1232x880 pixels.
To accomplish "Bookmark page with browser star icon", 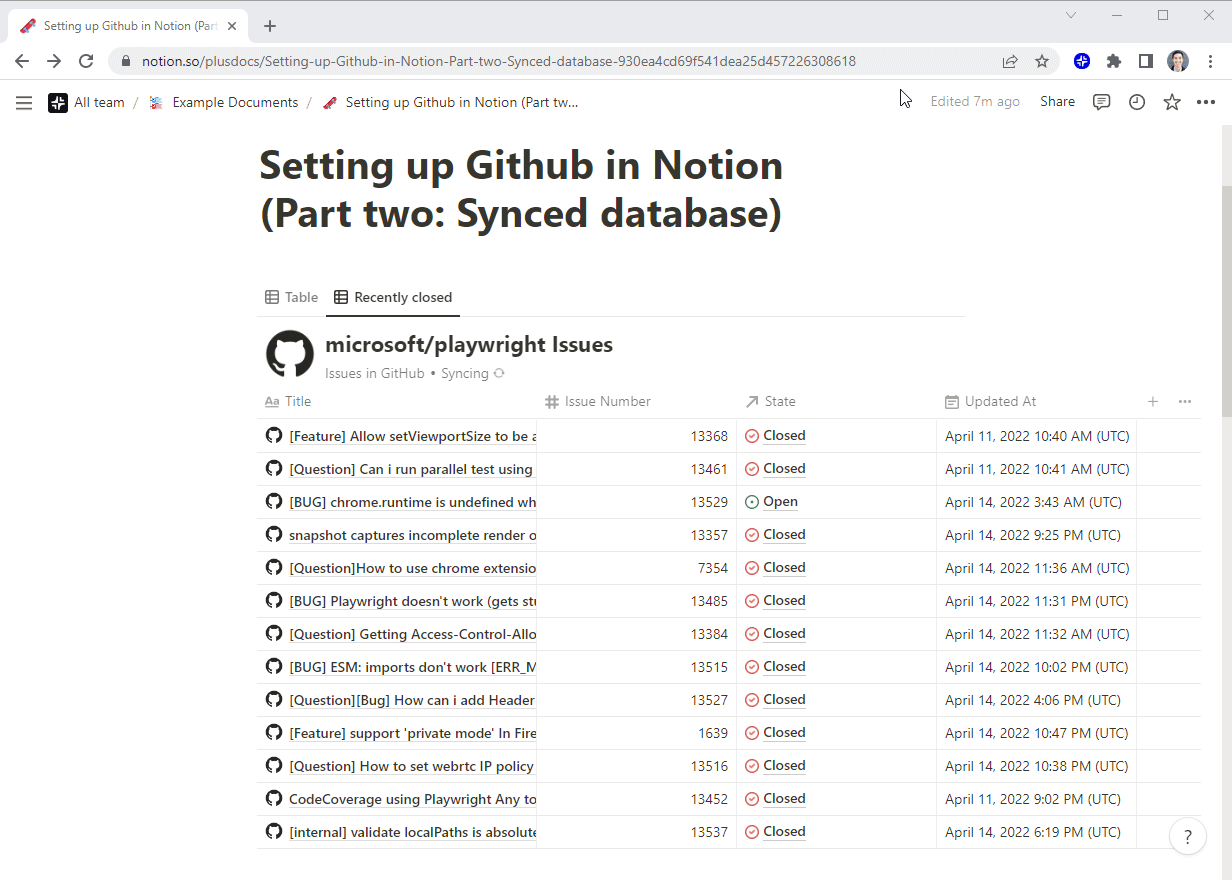I will click(1042, 61).
